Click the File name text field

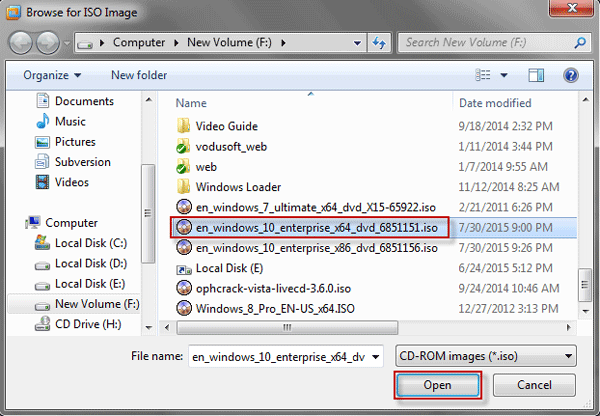point(279,357)
